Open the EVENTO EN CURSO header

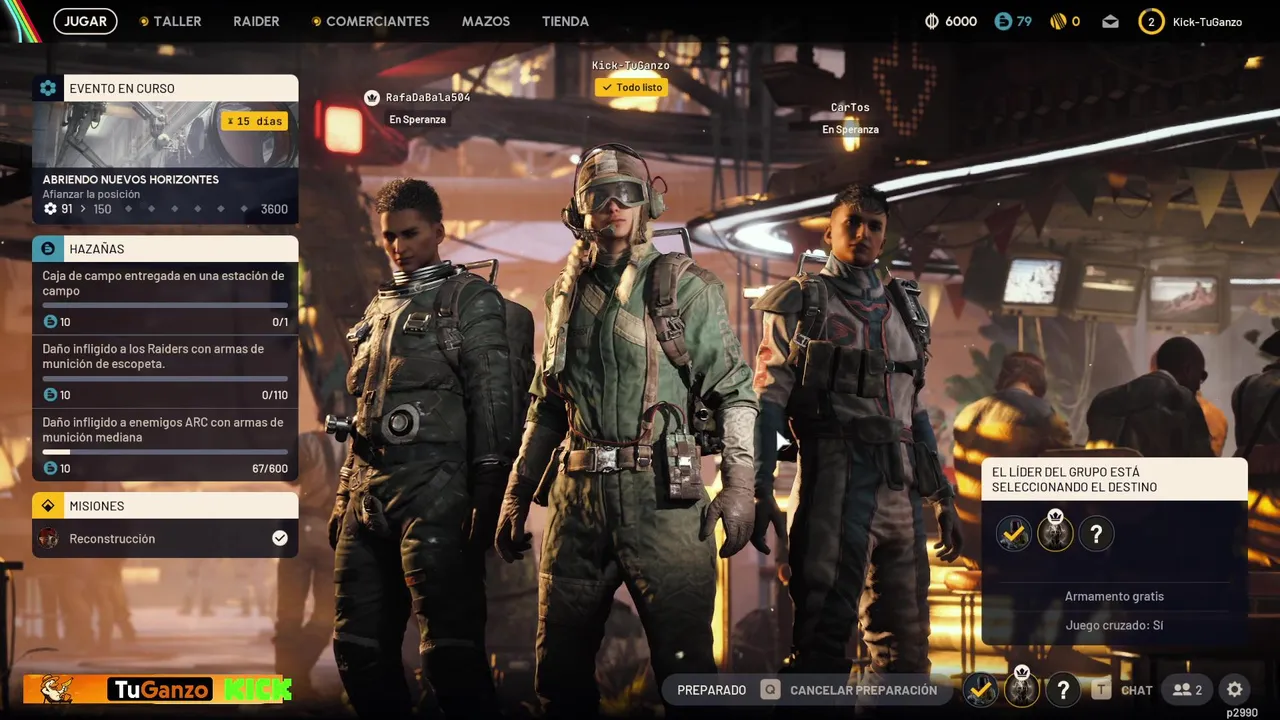165,88
